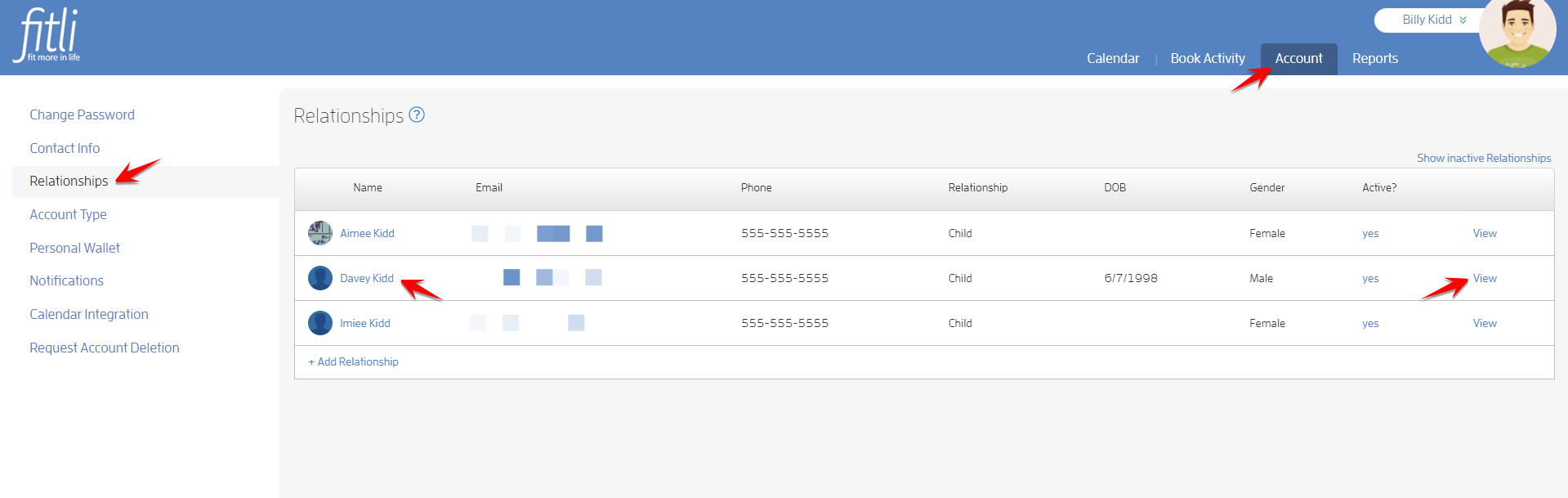Click Aimee Kidd's avatar thumbnail

320,233
